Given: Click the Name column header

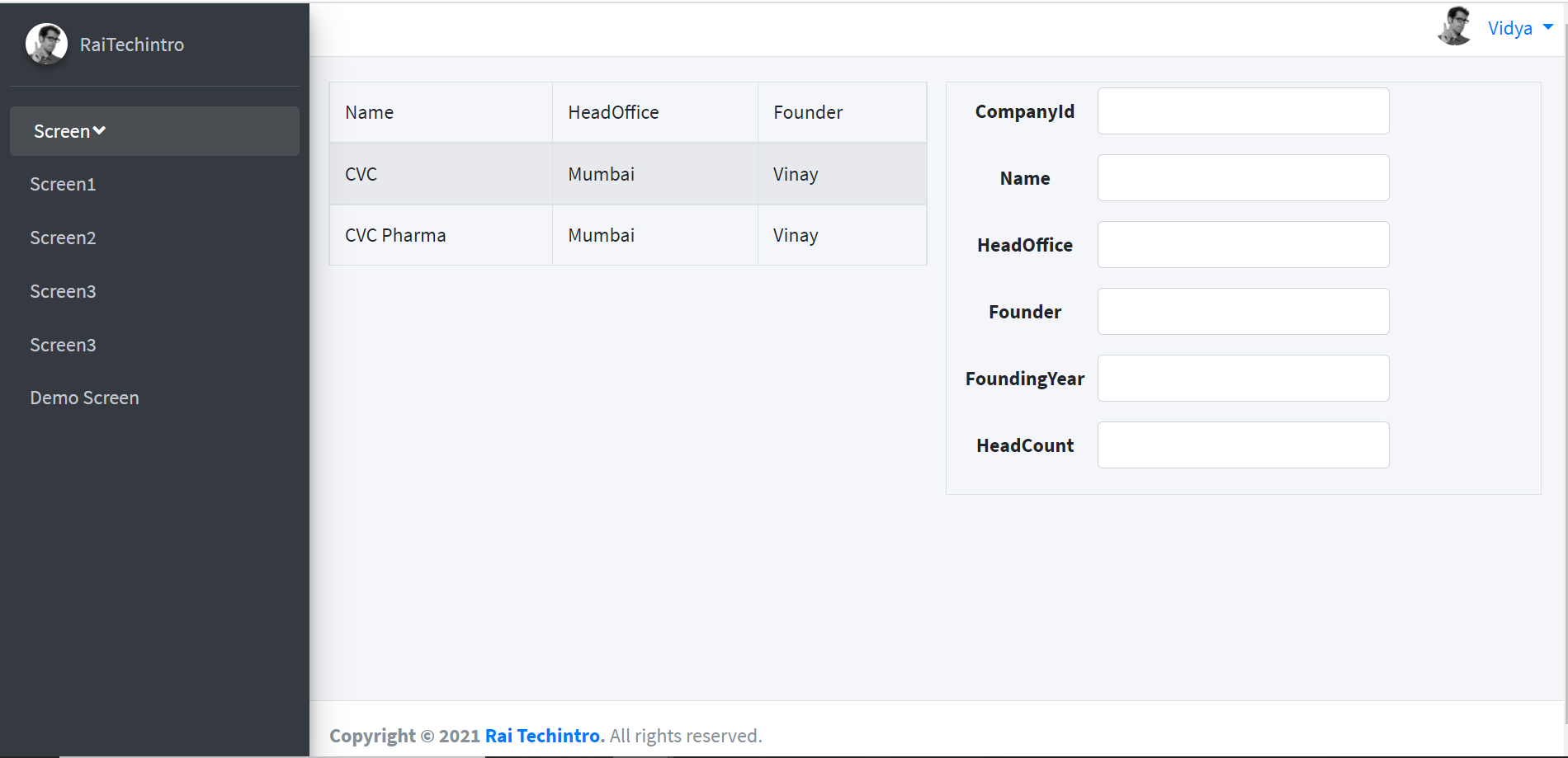Looking at the screenshot, I should [369, 111].
